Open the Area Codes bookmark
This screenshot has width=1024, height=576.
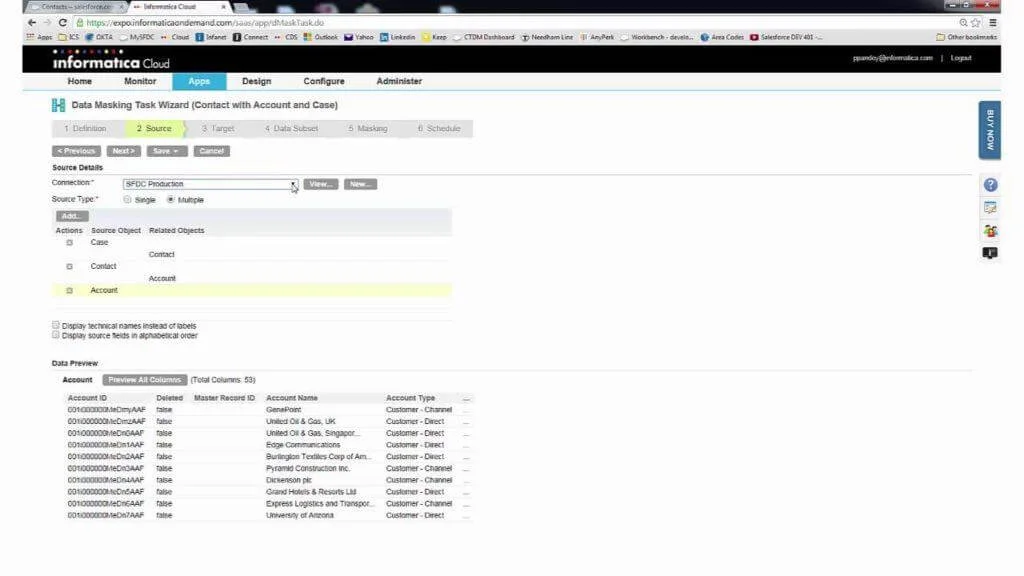coord(722,37)
